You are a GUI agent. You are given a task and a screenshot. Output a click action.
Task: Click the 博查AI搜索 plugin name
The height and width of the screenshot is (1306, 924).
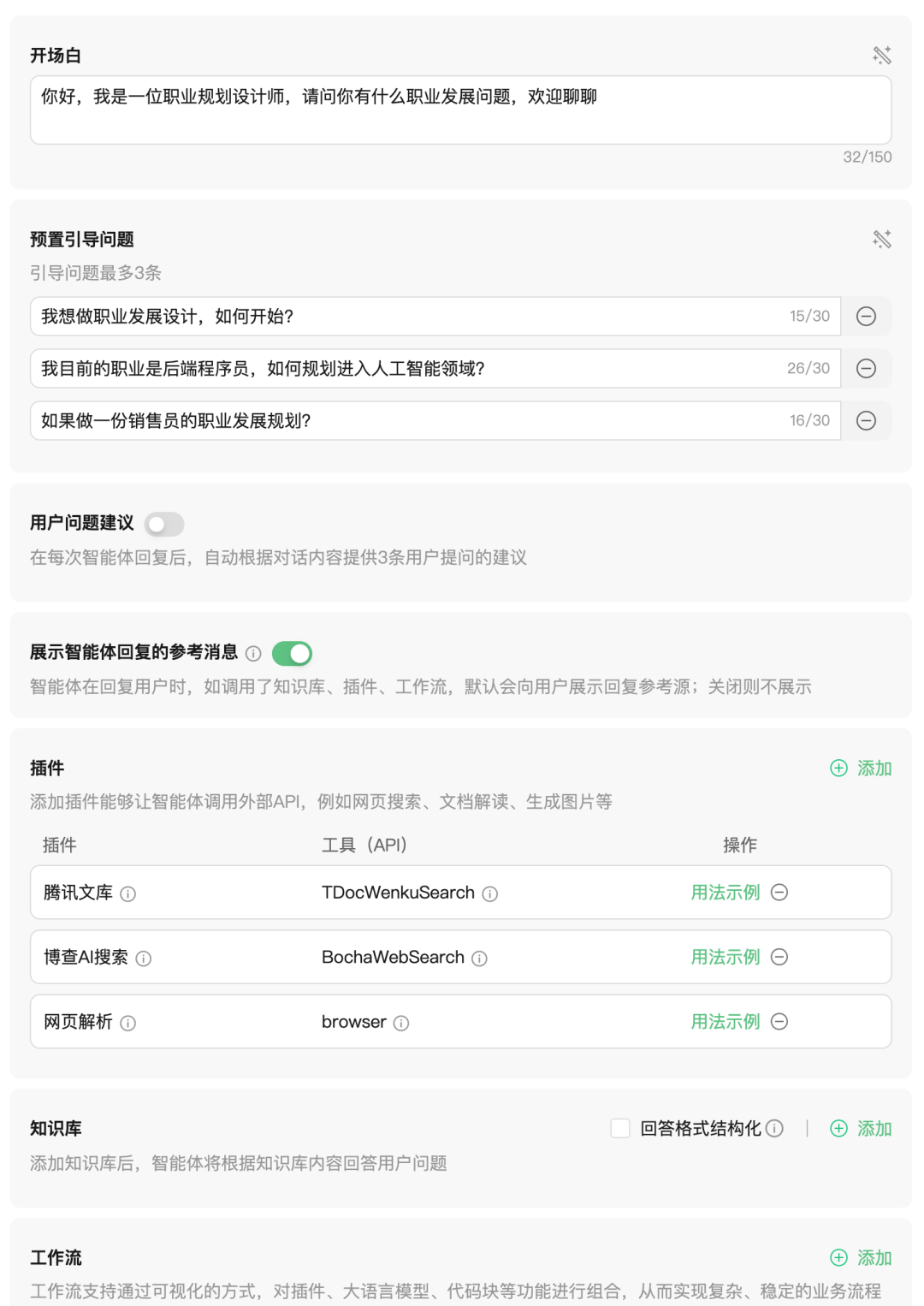click(86, 957)
